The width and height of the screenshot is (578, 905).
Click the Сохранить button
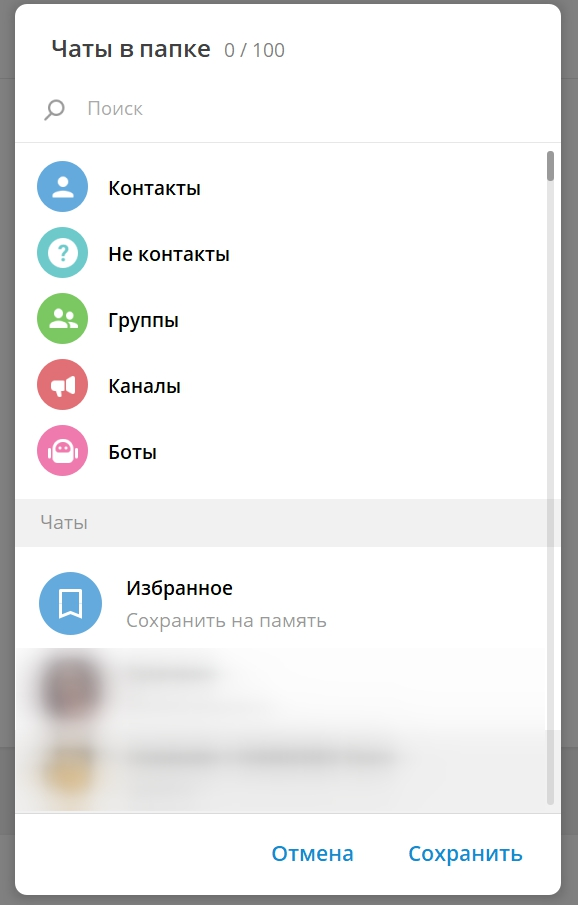coord(465,854)
